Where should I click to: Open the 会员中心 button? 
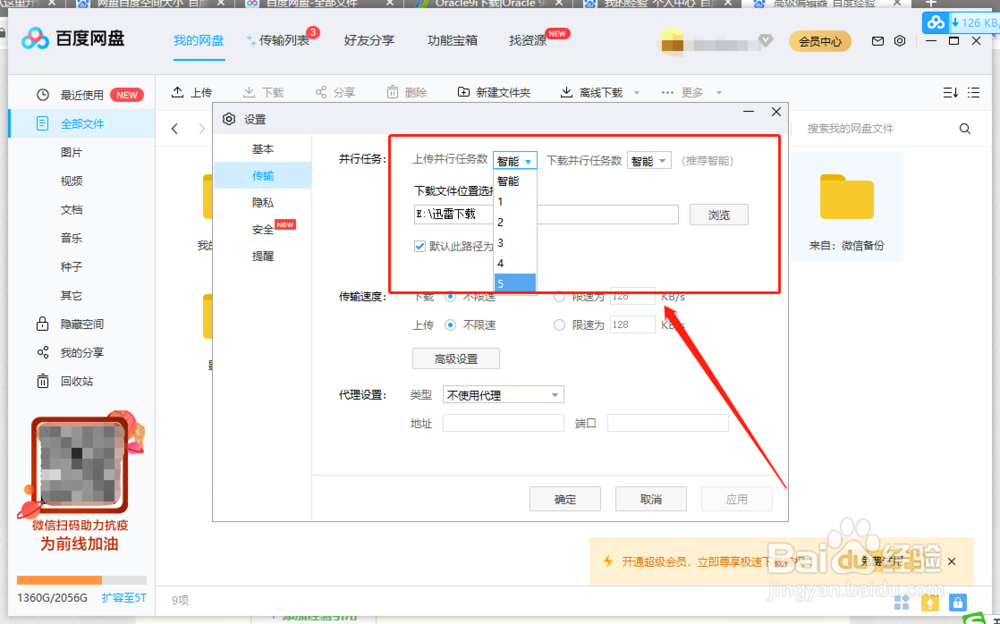point(820,41)
